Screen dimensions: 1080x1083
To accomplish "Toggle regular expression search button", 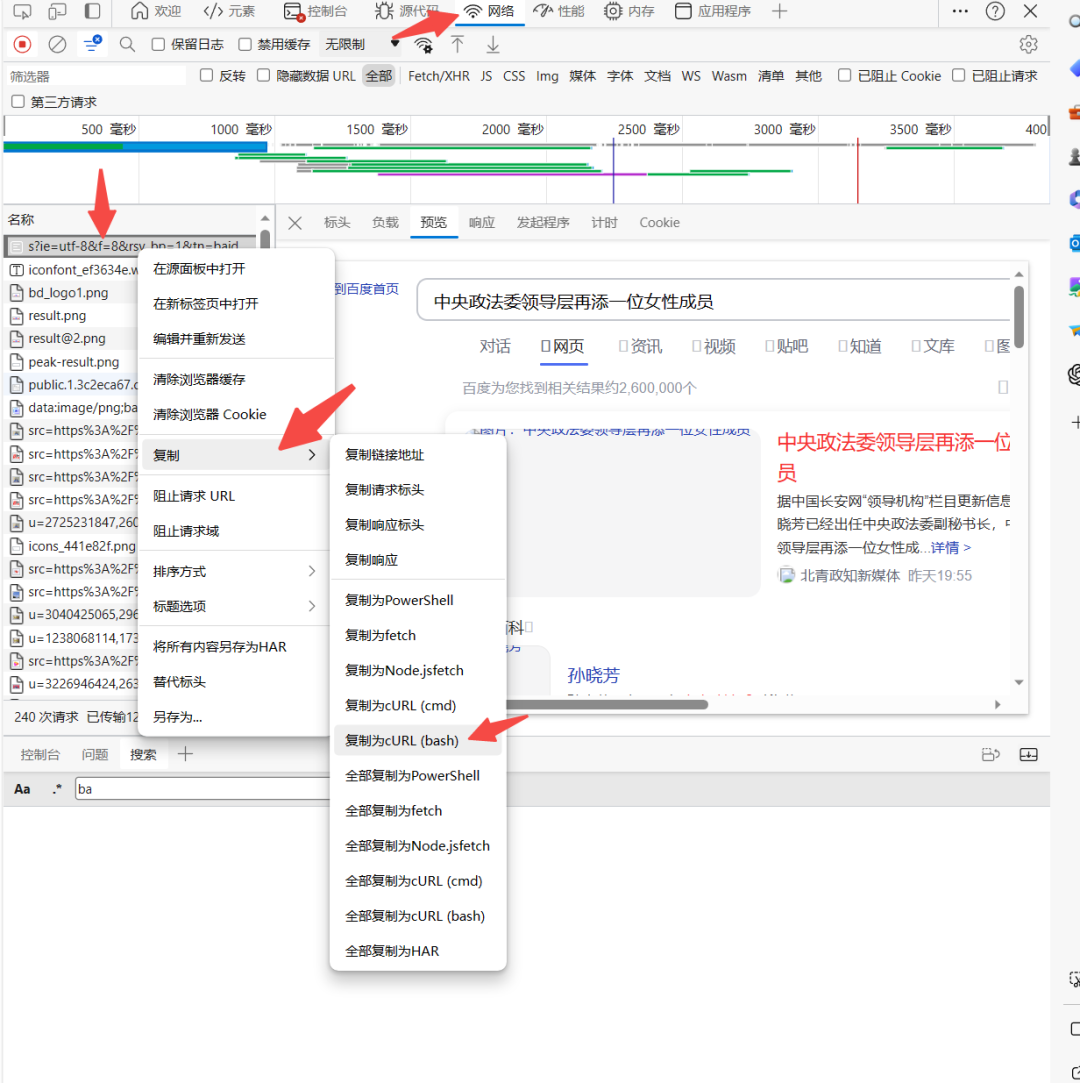I will (x=57, y=789).
